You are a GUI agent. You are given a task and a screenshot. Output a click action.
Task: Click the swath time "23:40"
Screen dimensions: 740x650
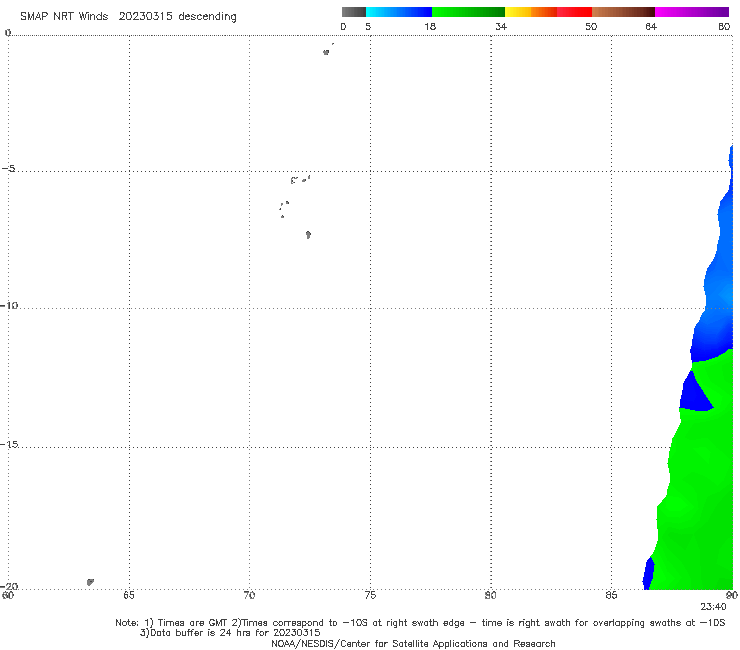713,607
